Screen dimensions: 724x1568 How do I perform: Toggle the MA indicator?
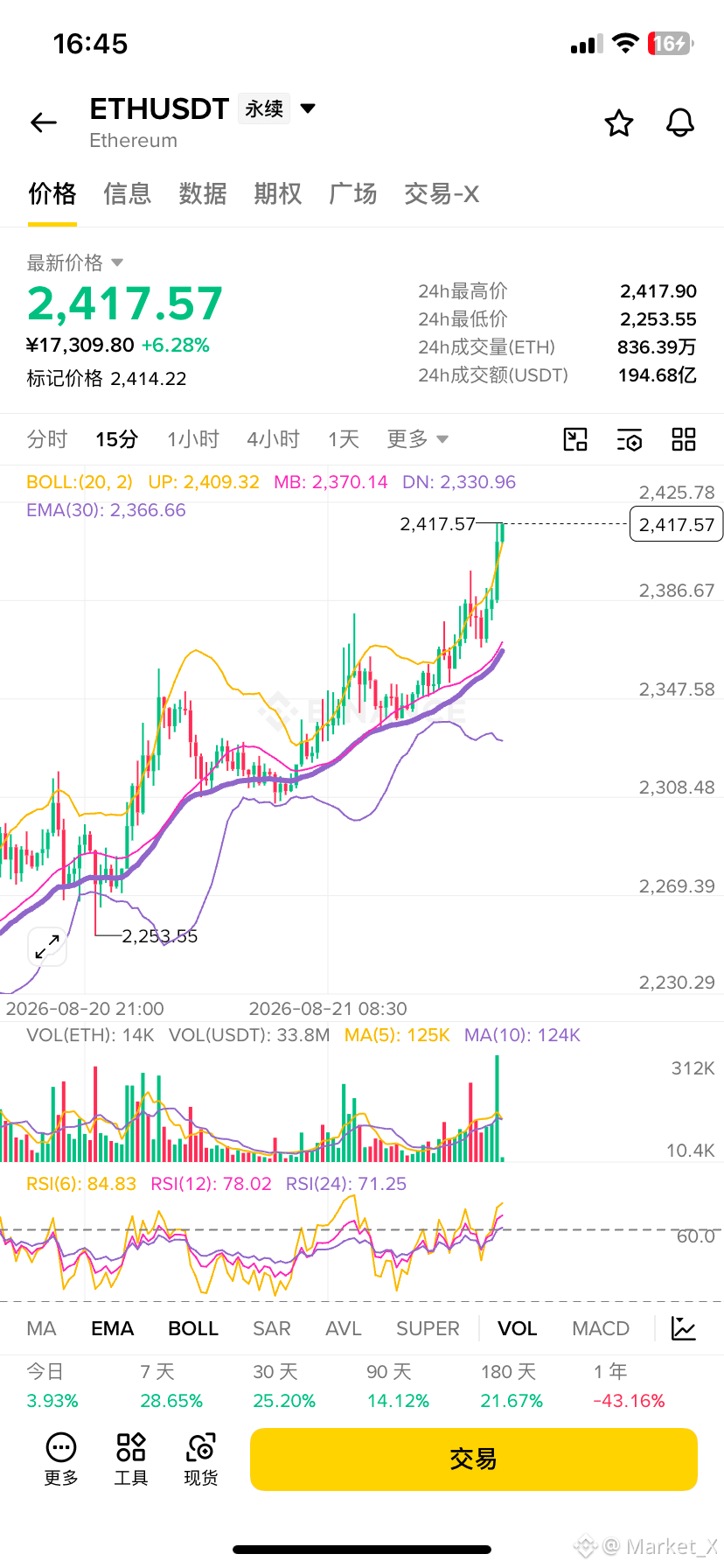tap(41, 1328)
